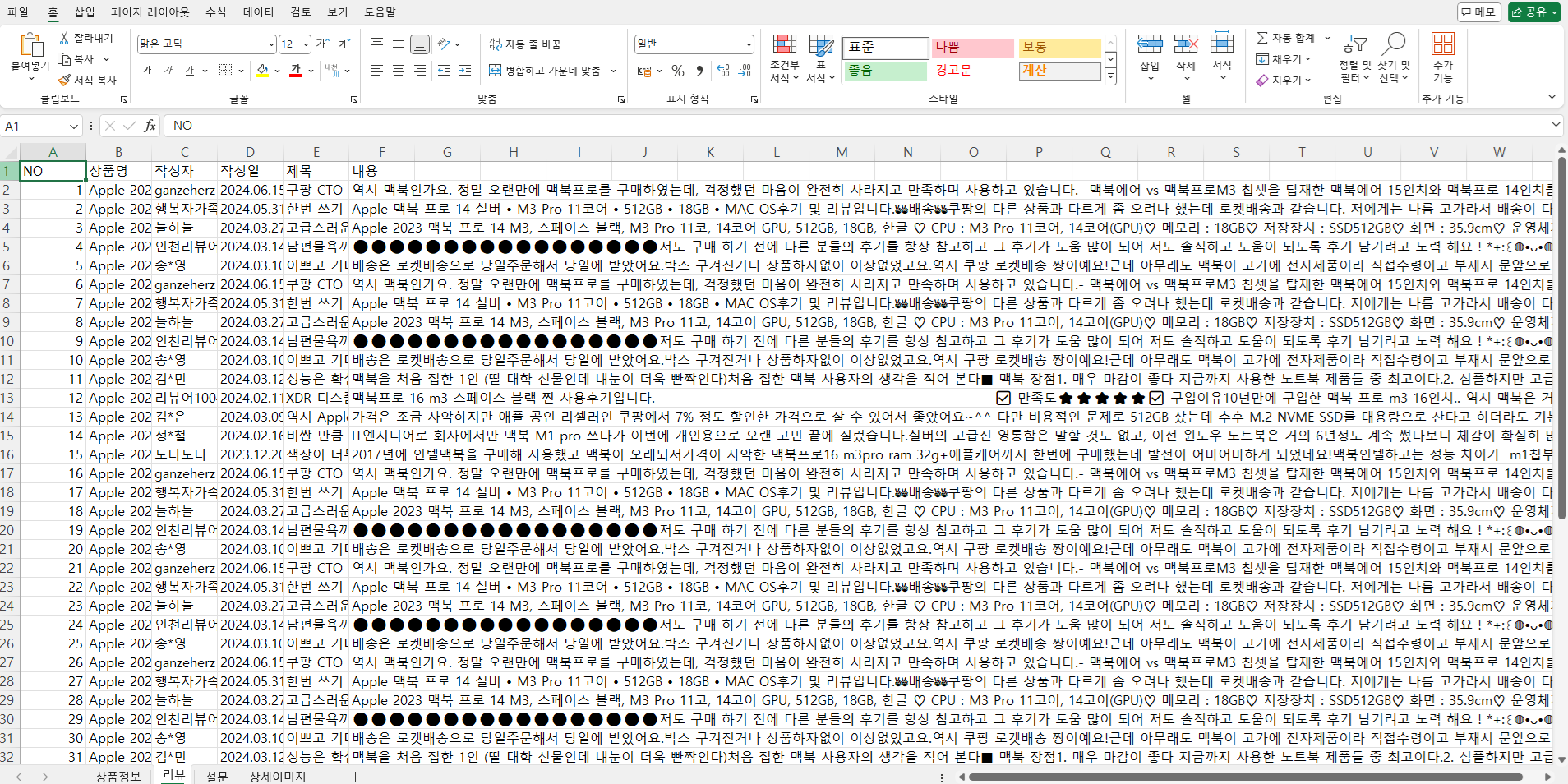Click the 찾기 및 선택 magnifier icon
The width and height of the screenshot is (1568, 784).
[x=1394, y=44]
